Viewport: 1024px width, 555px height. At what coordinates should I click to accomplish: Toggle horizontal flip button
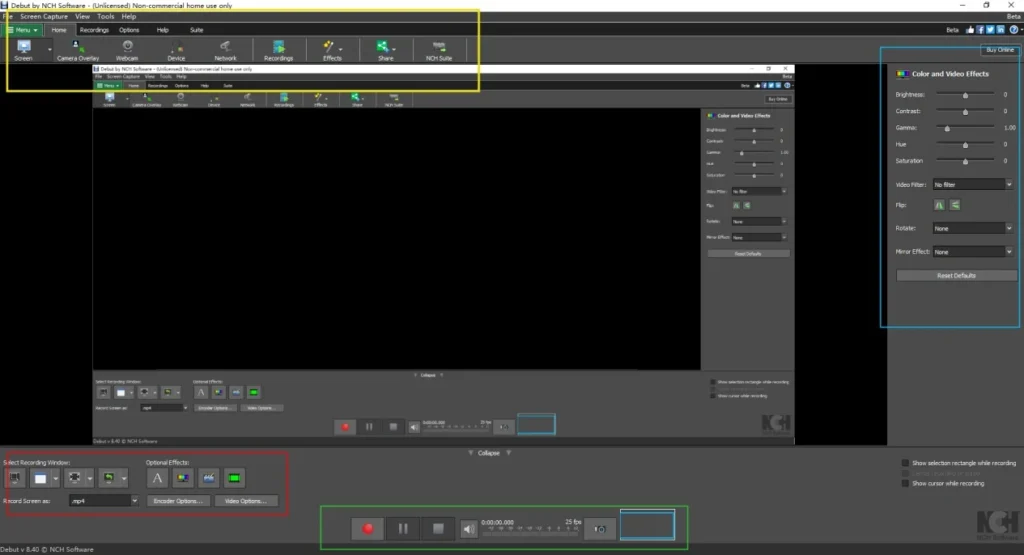pyautogui.click(x=939, y=205)
